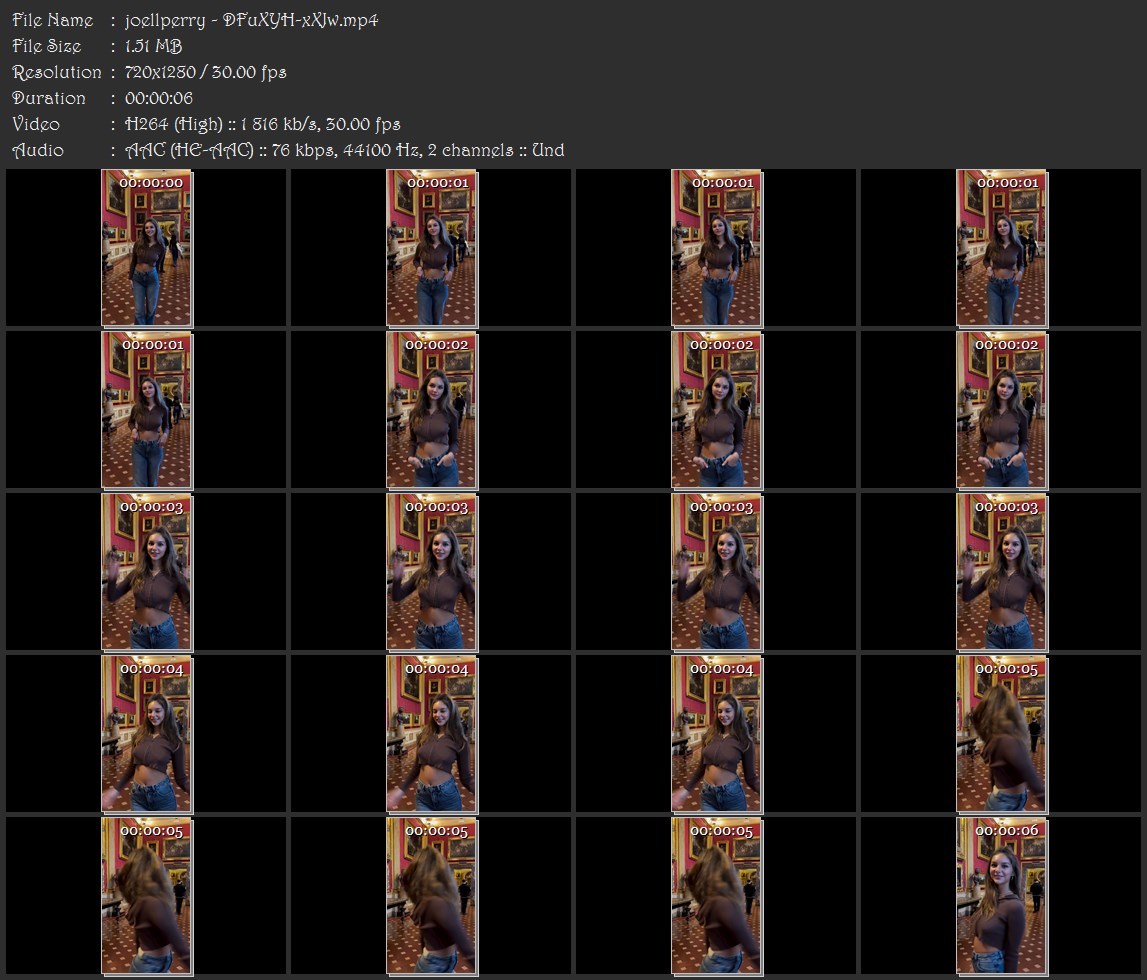Pick the 00:00:01 thumbnail in the second row

click(x=147, y=410)
